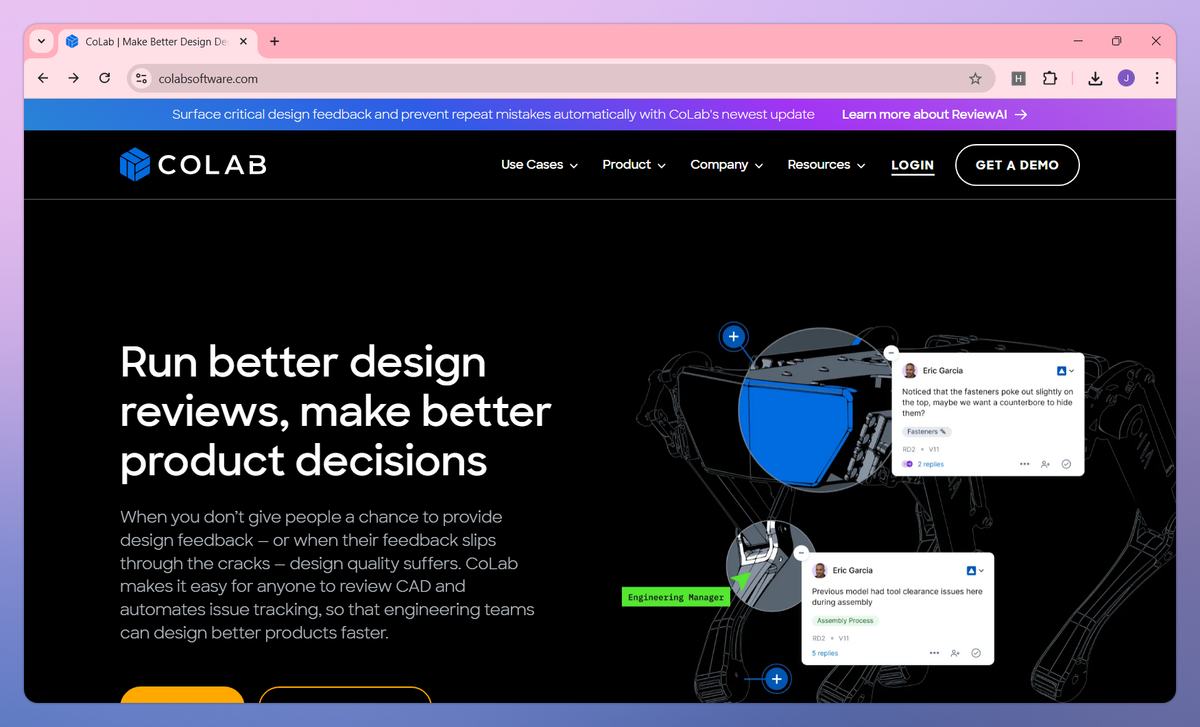Close the CoLab browser tab

tap(242, 41)
